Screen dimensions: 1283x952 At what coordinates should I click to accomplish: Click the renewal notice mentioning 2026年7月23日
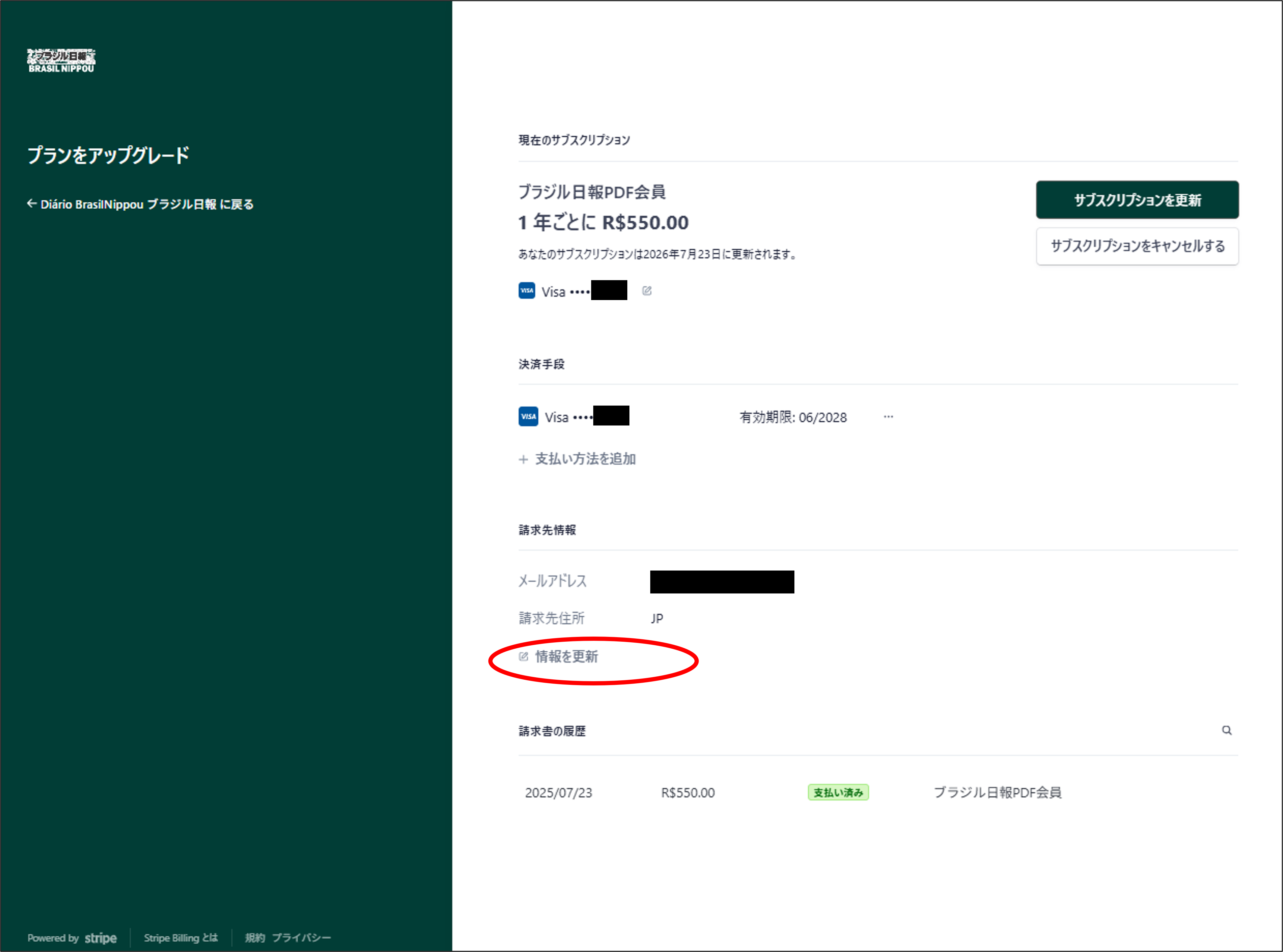(657, 254)
